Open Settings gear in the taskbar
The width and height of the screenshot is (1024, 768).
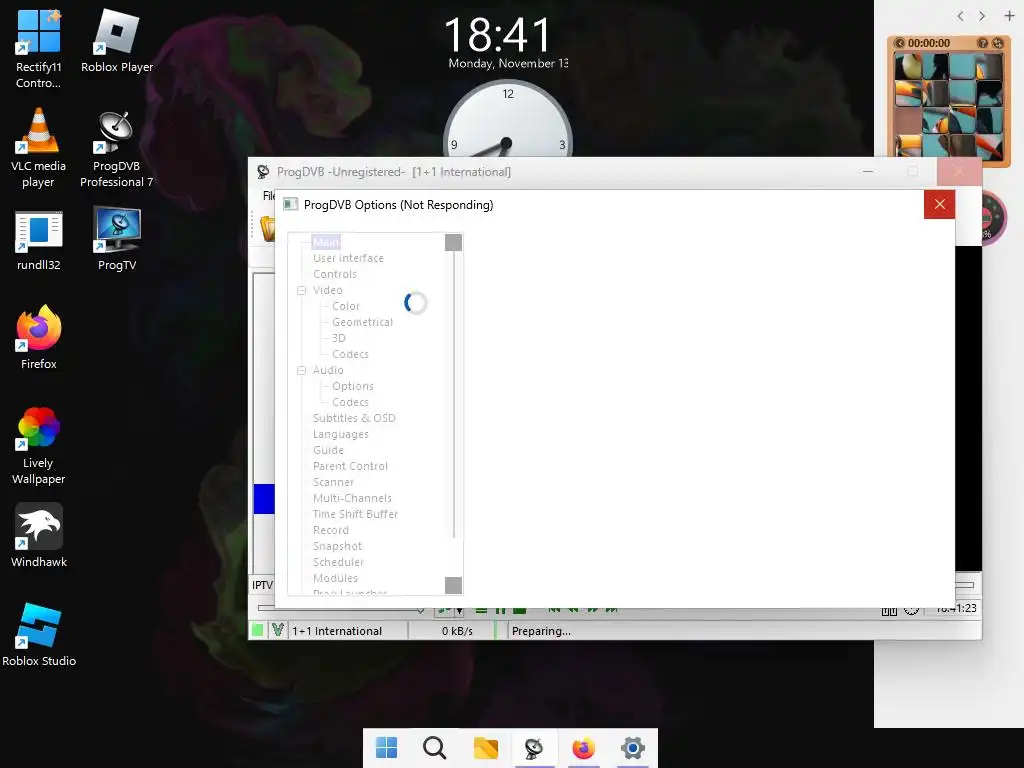coord(632,748)
